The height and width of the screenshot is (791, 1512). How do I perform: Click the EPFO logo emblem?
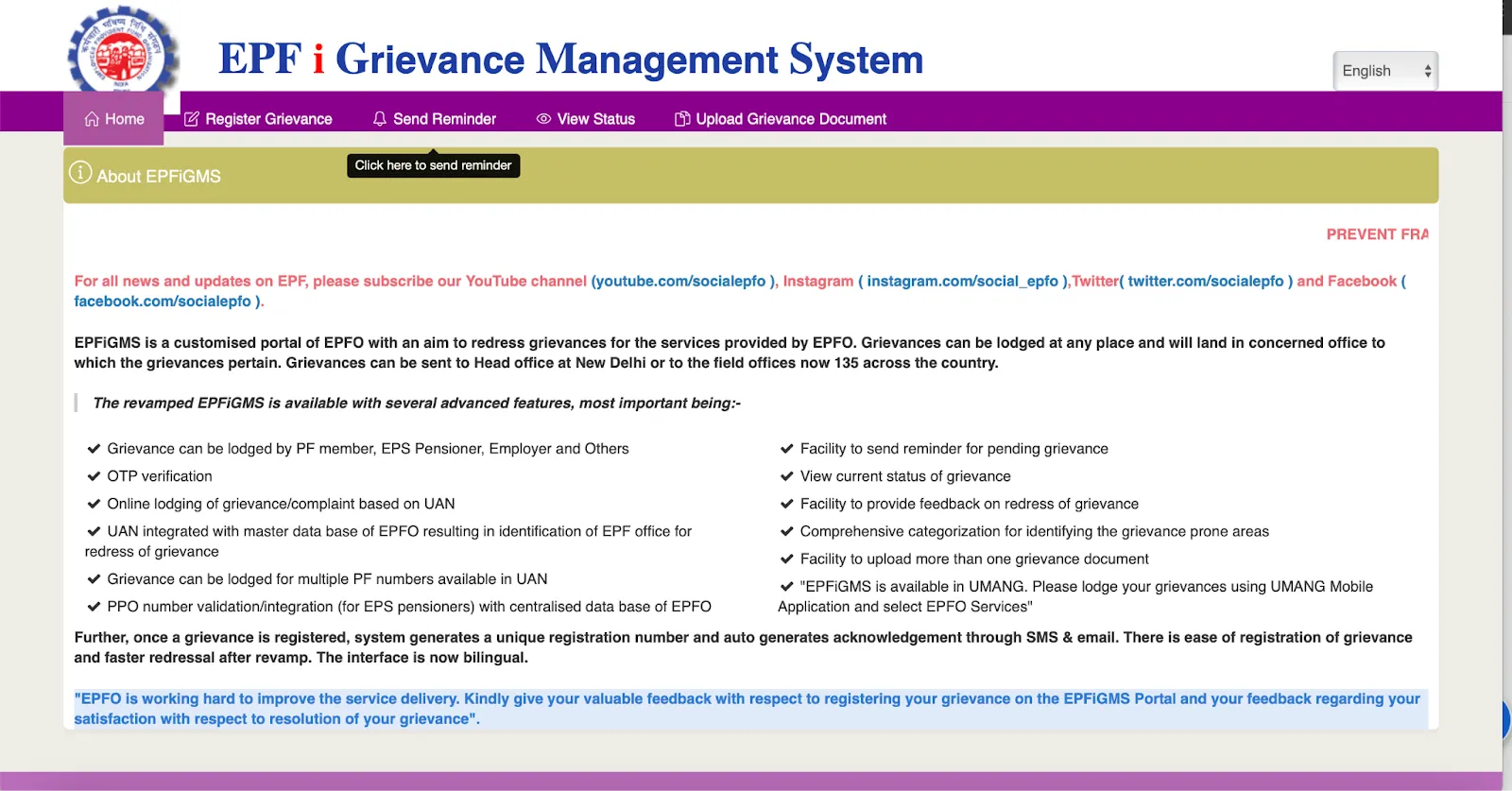[x=122, y=52]
